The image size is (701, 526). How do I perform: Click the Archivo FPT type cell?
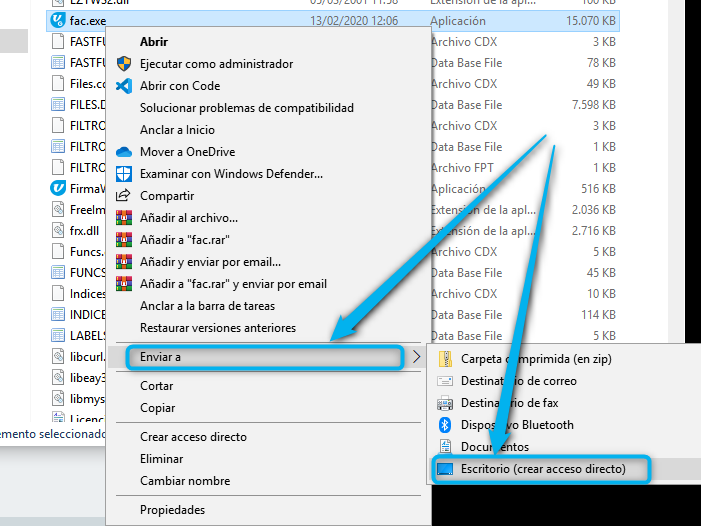(x=463, y=168)
